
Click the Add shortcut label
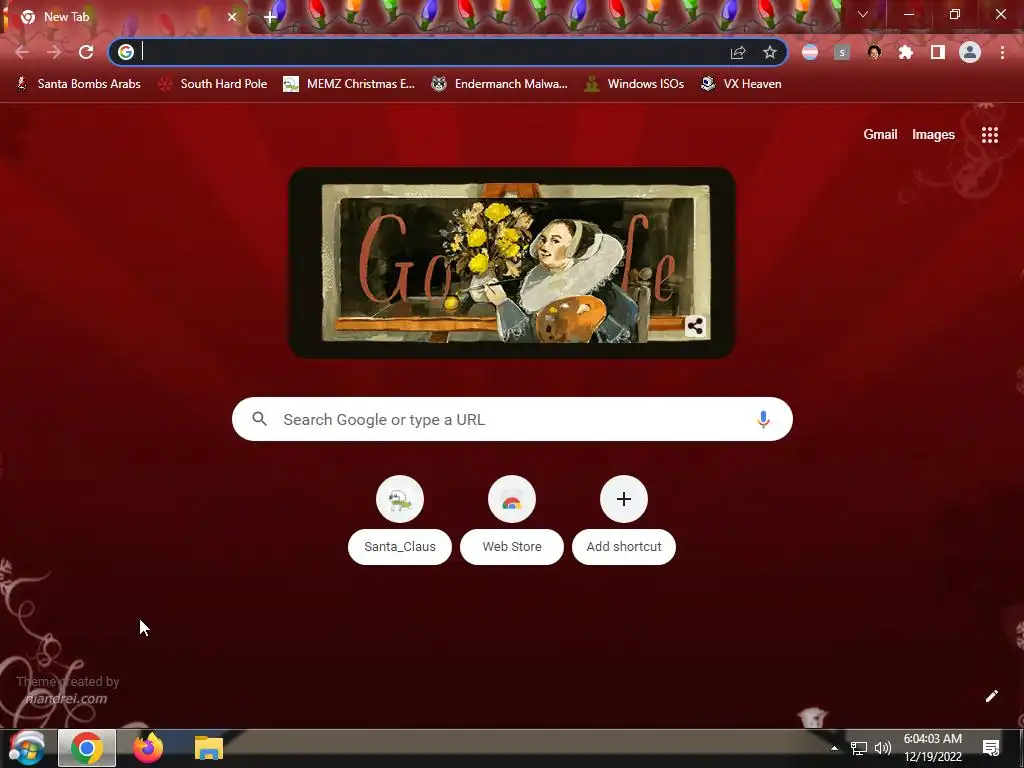[x=624, y=547]
